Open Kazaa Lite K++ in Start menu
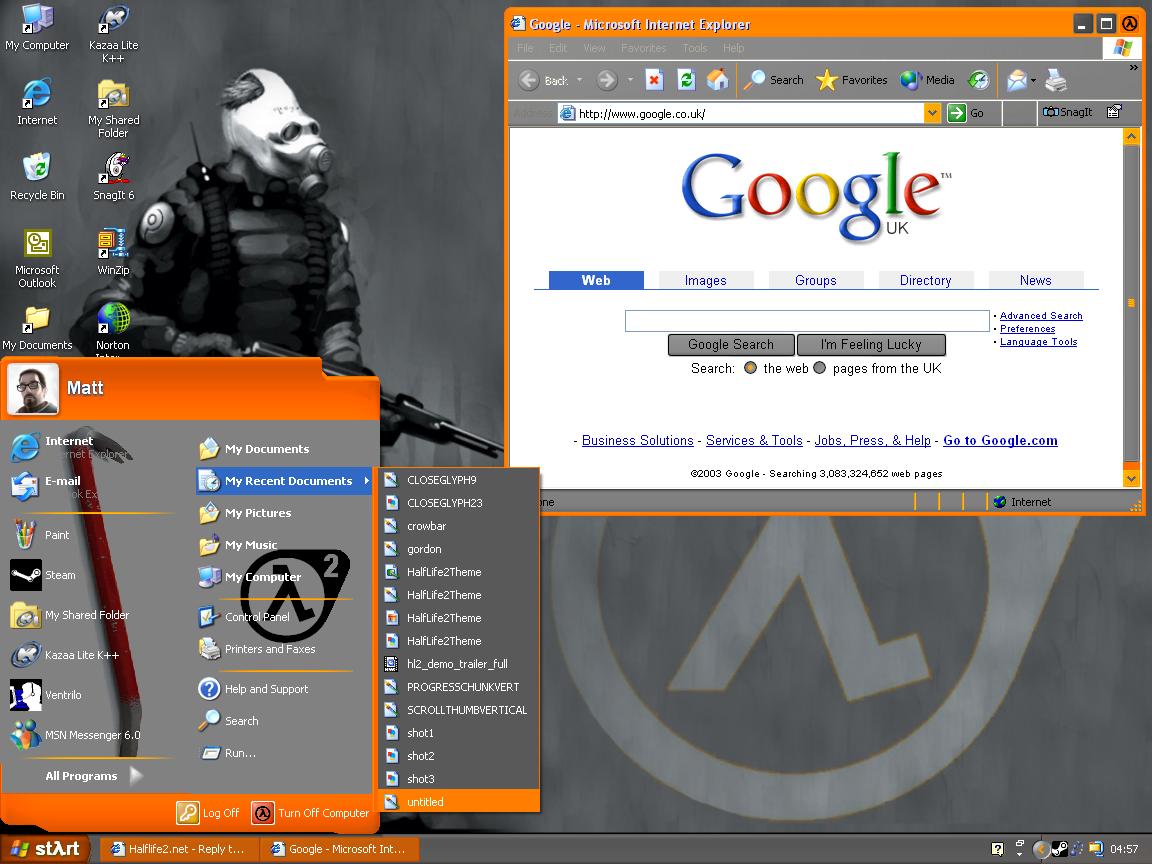The width and height of the screenshot is (1152, 864). tap(65, 655)
